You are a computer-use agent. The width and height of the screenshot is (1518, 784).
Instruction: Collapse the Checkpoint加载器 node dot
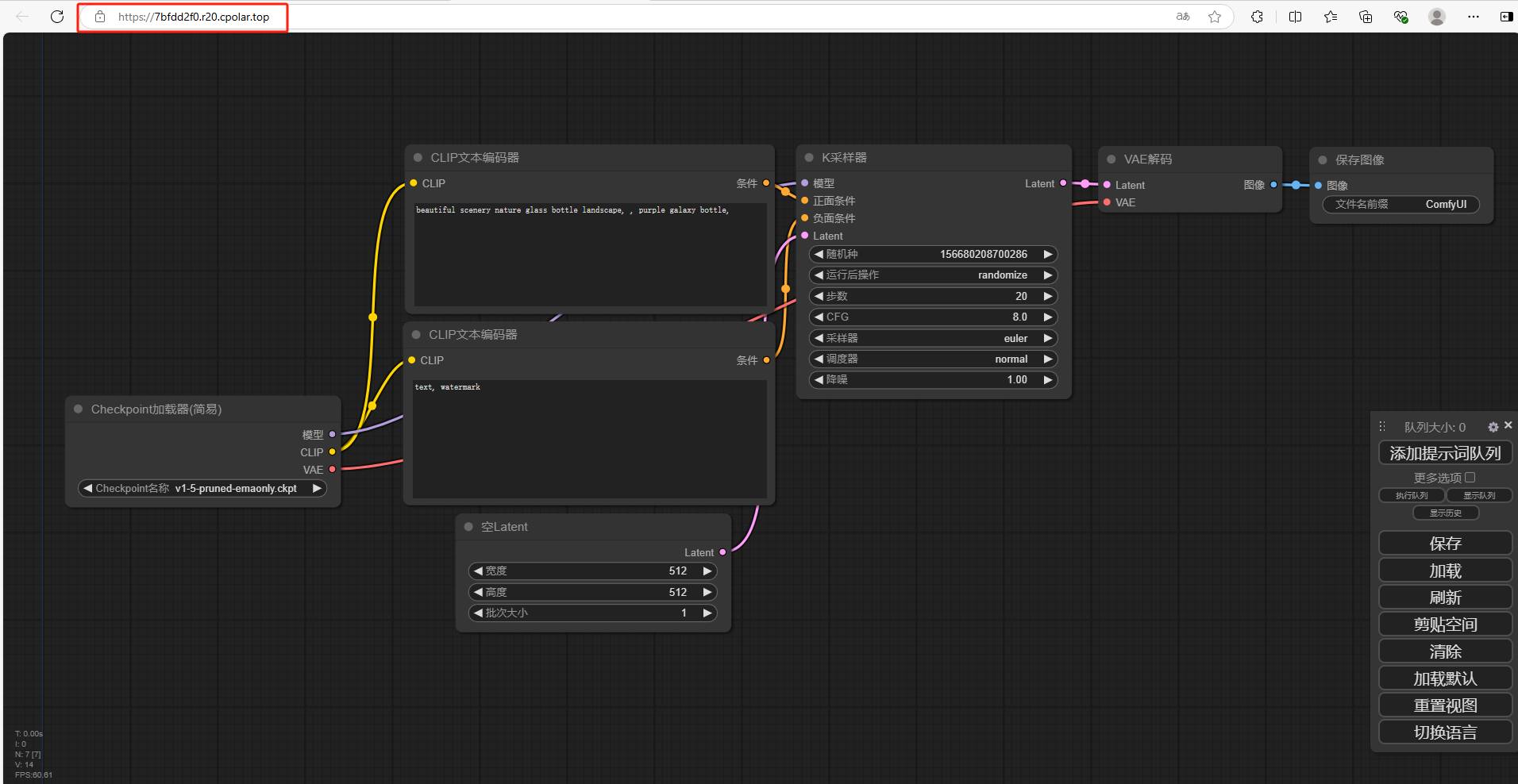click(79, 409)
